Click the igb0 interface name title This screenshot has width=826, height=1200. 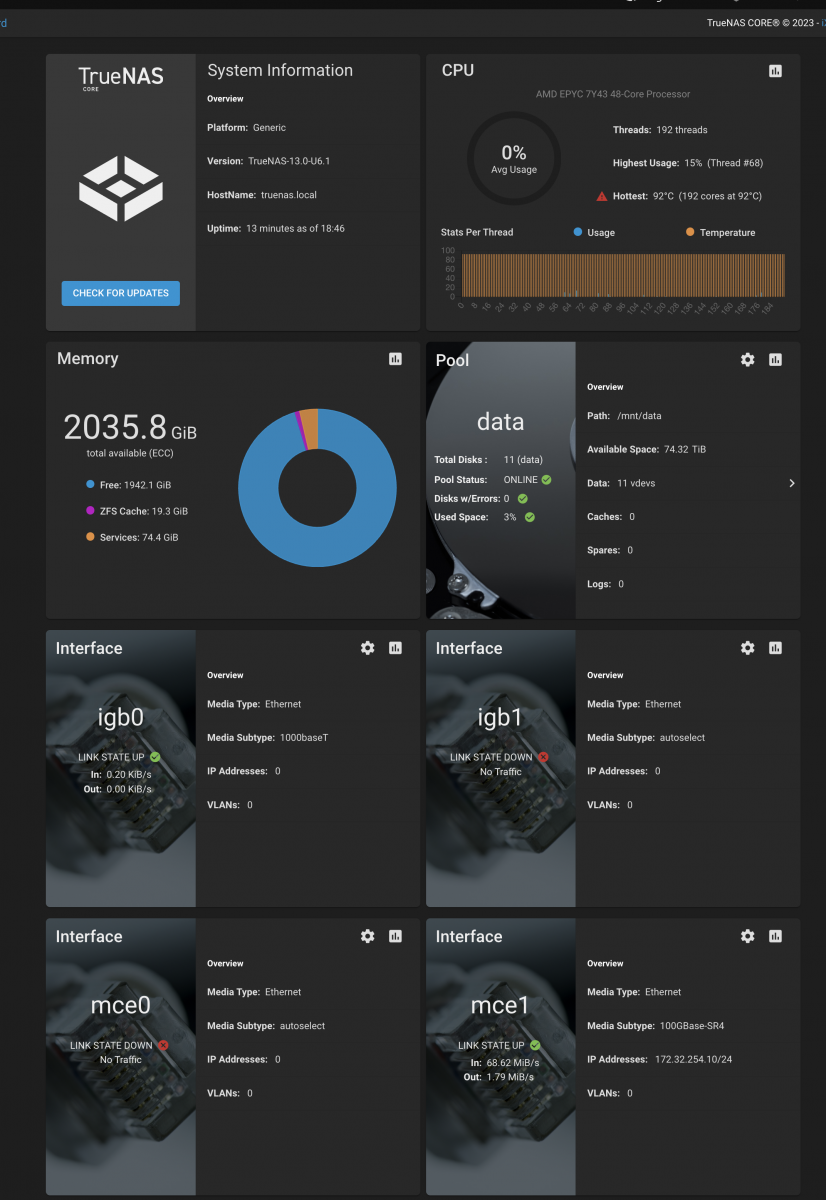121,717
